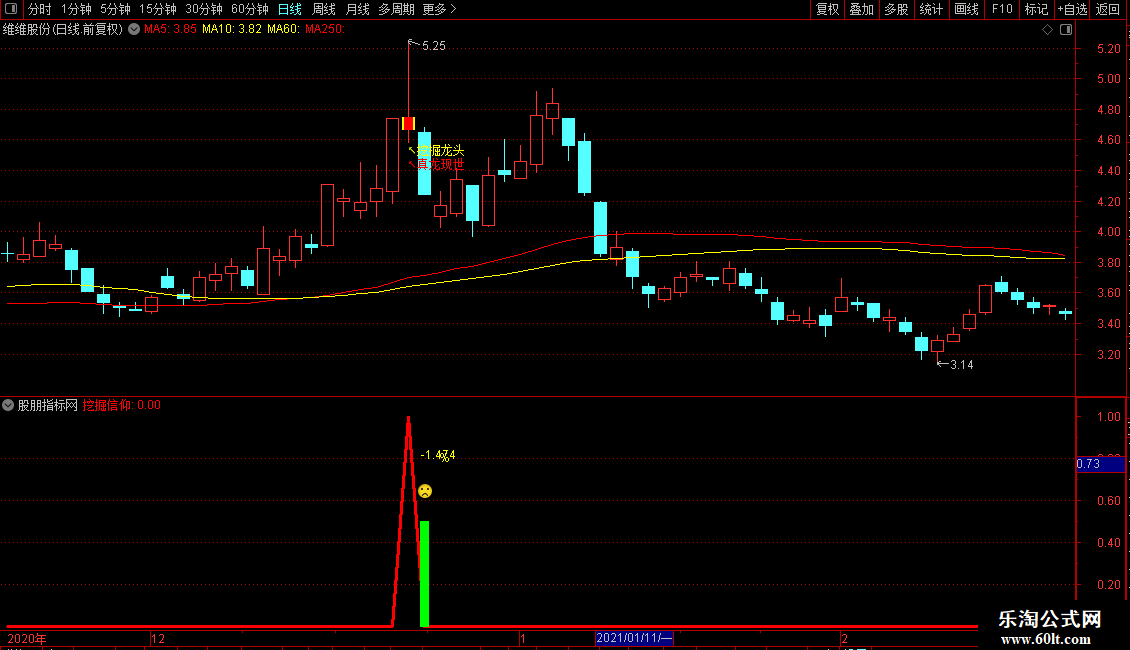Open the 统计 statistics tool
Screen dimensions: 1130x650
coord(931,9)
